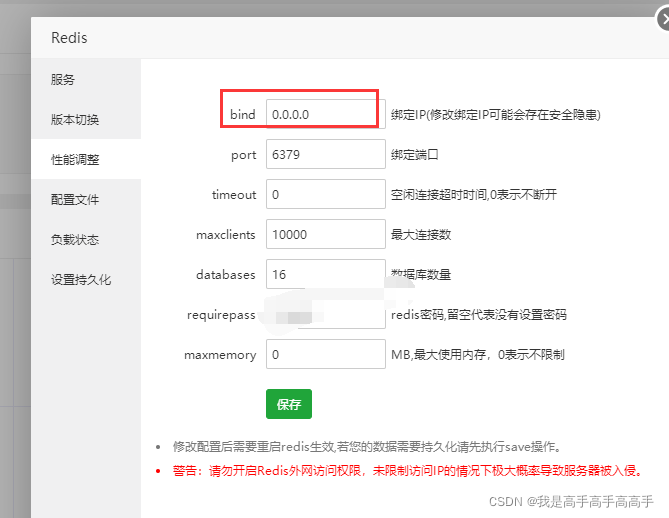Click the 最大连接数 label
This screenshot has width=669, height=518.
(x=421, y=234)
